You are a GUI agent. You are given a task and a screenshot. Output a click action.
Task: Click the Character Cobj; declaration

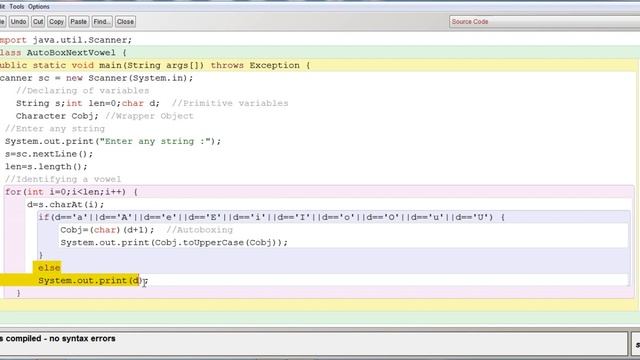(57, 116)
